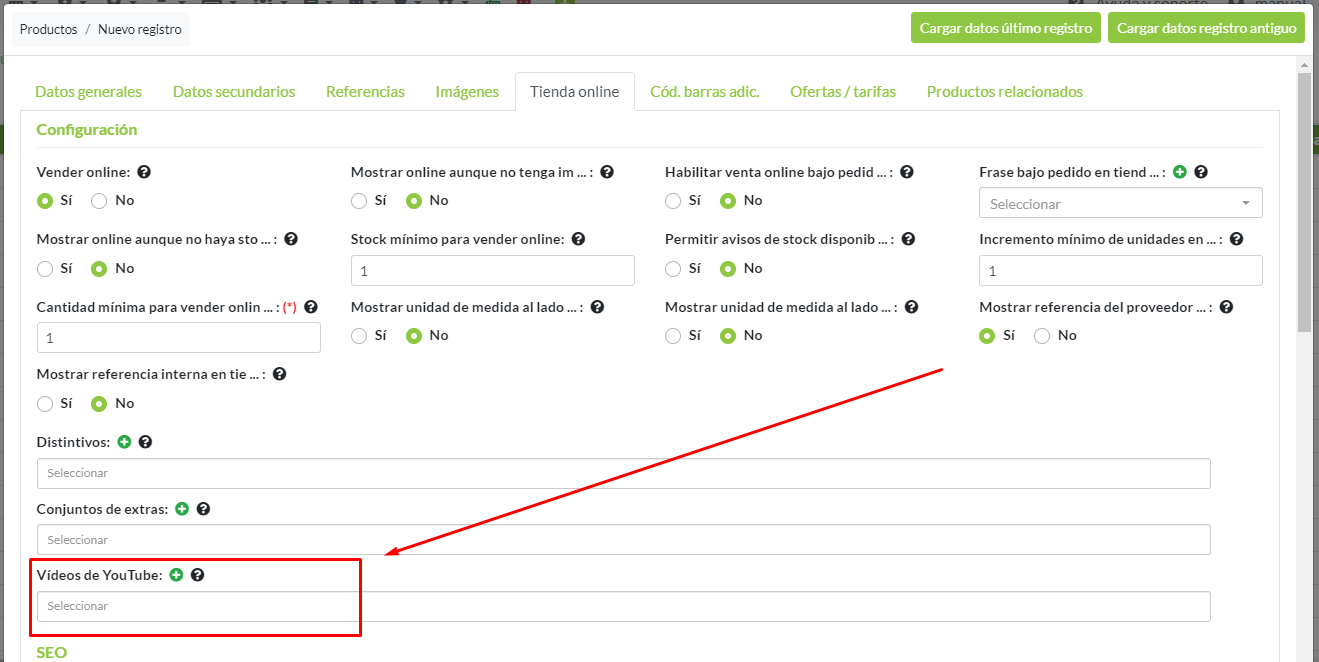Open help for Stock mínimo para vender online
The height and width of the screenshot is (662, 1319).
pos(578,239)
